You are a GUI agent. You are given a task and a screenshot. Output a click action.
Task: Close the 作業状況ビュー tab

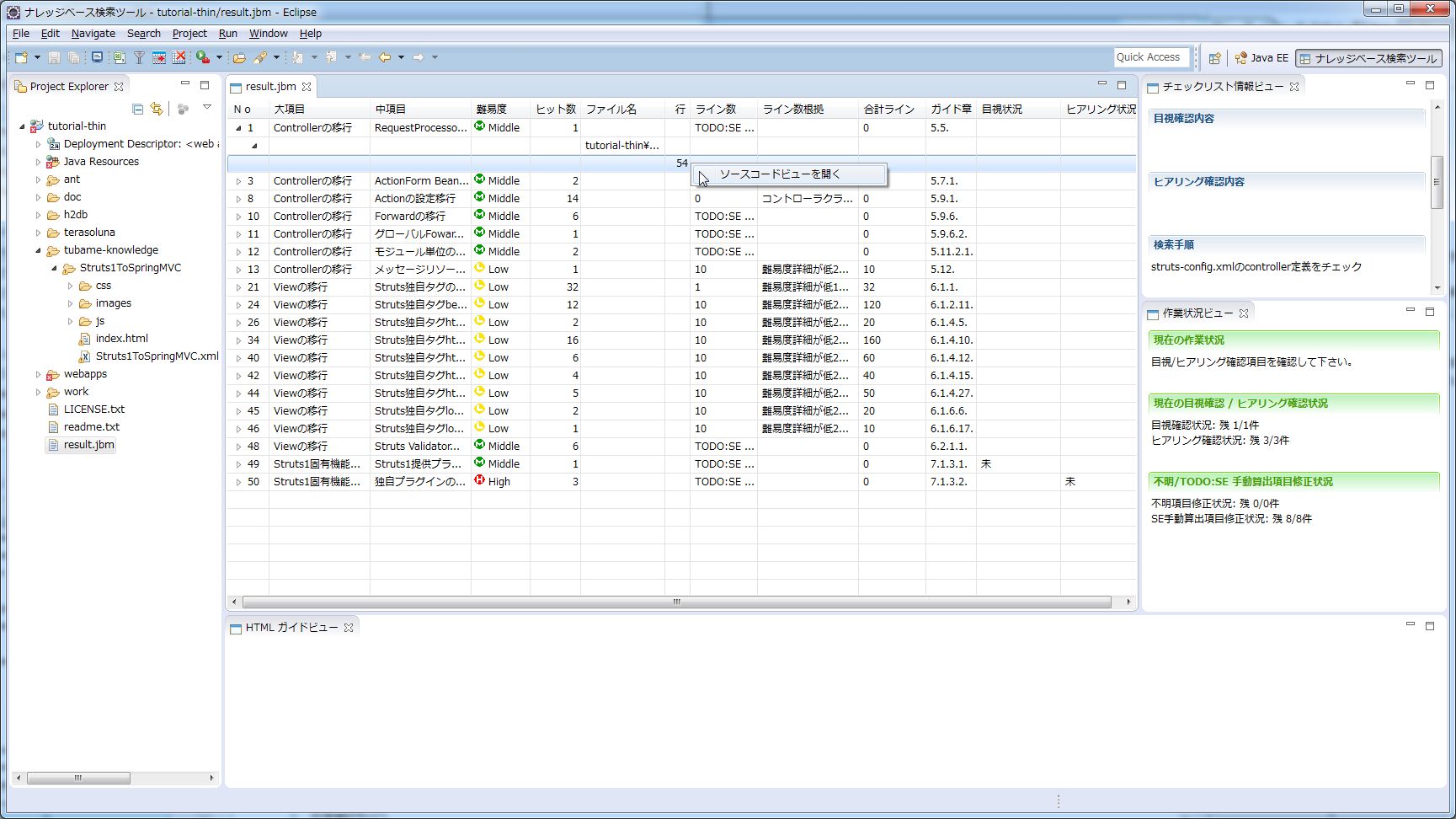1244,313
